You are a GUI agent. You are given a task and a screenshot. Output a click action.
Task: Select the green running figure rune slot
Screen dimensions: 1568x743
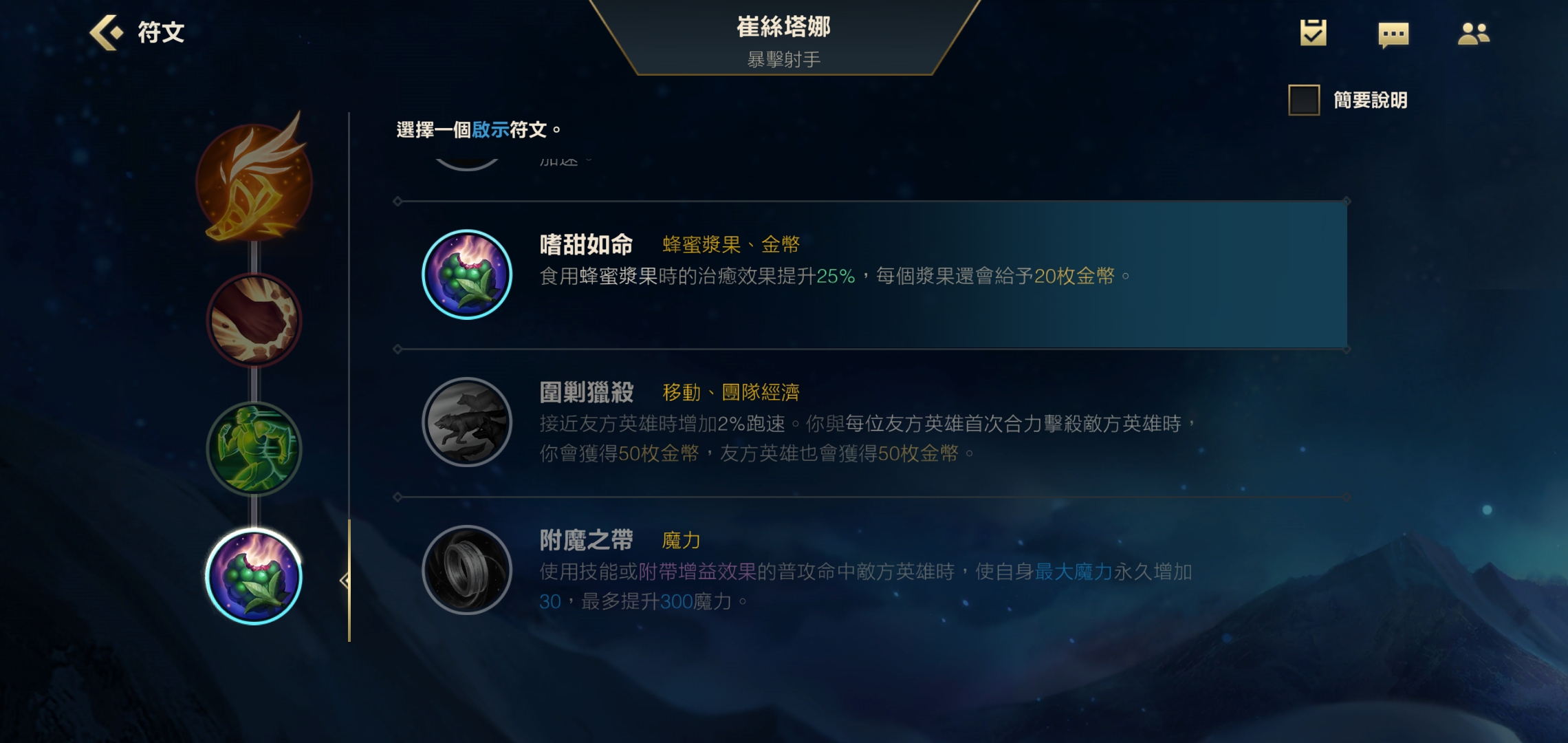pyautogui.click(x=254, y=449)
